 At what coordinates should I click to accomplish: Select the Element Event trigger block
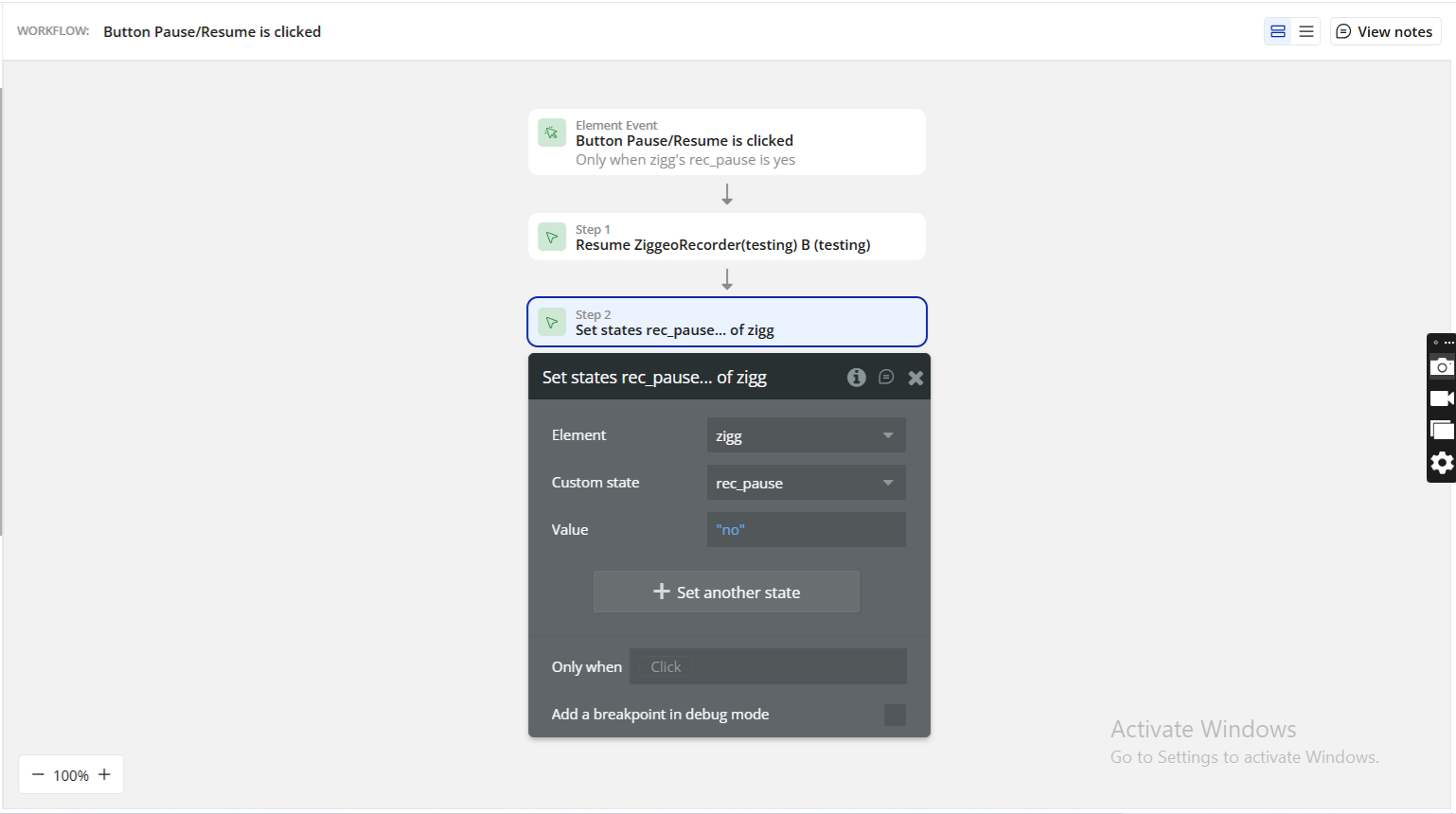coord(726,142)
